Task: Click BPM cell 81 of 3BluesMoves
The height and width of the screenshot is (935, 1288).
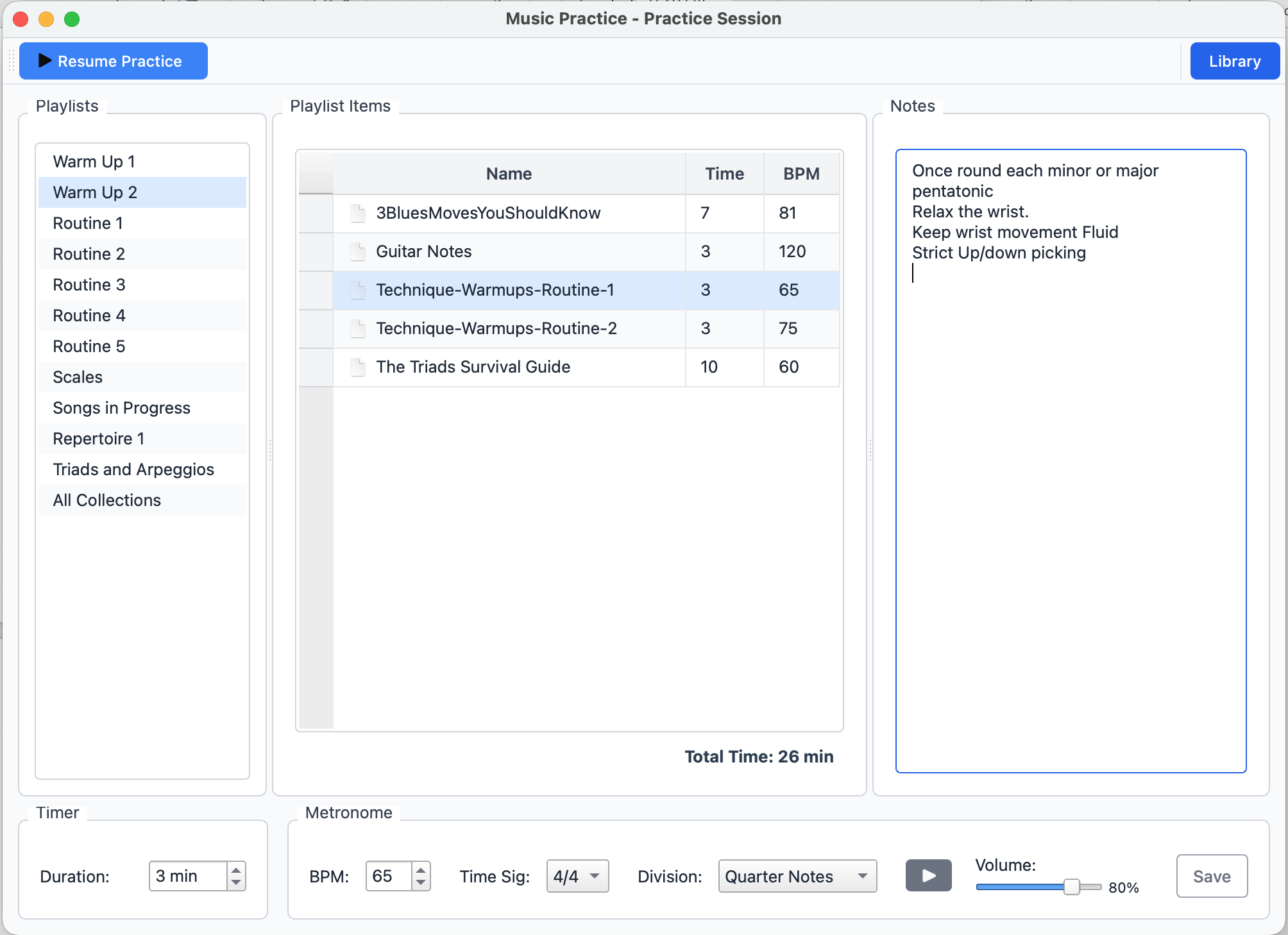Action: [802, 213]
